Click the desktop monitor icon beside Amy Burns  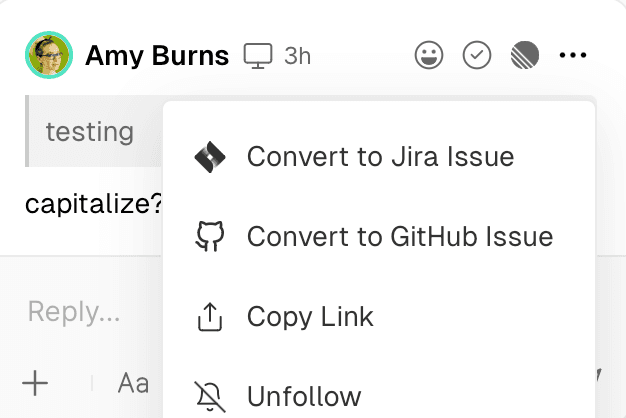click(258, 55)
